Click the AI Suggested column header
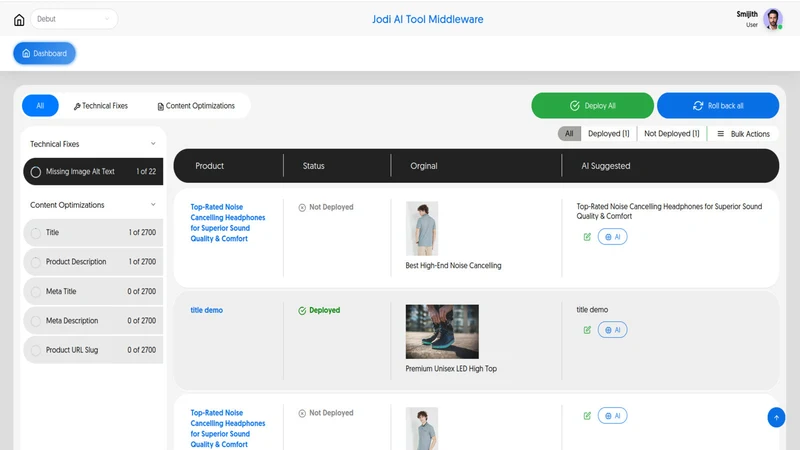This screenshot has width=800, height=450. [x=606, y=166]
